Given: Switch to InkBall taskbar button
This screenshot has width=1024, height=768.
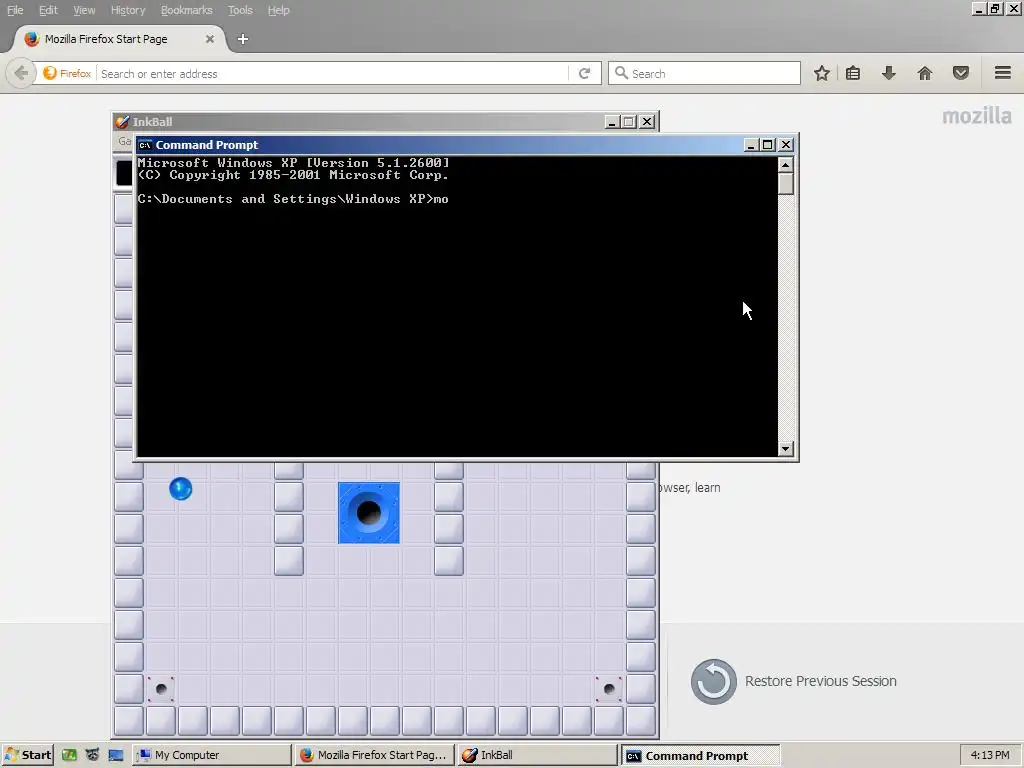Looking at the screenshot, I should click(537, 756).
